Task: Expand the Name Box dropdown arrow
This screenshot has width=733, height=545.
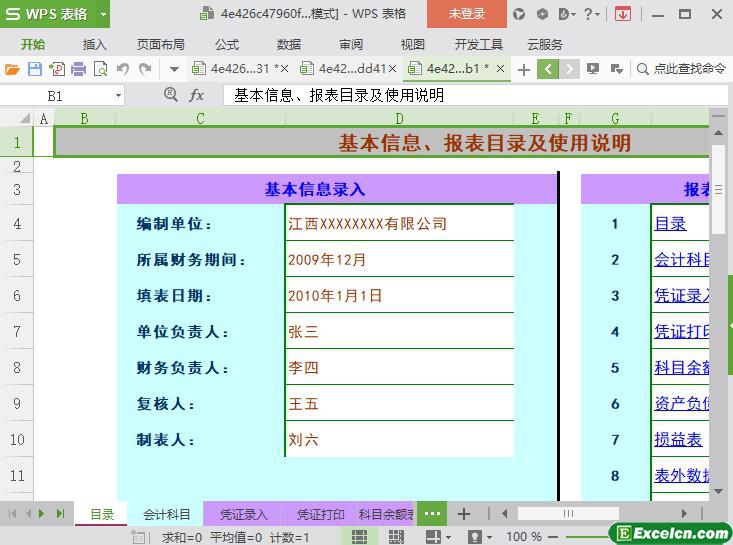Action: pos(118,95)
